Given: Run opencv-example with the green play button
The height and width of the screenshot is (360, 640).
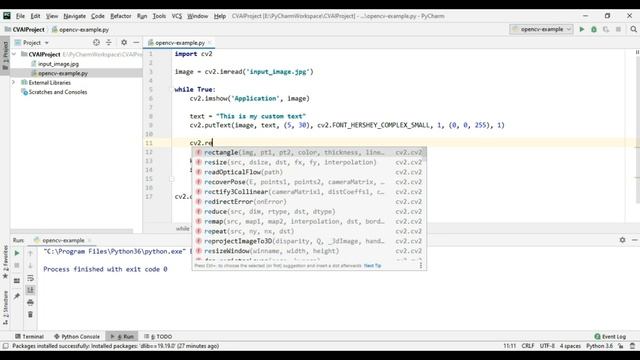Looking at the screenshot, I should click(582, 29).
